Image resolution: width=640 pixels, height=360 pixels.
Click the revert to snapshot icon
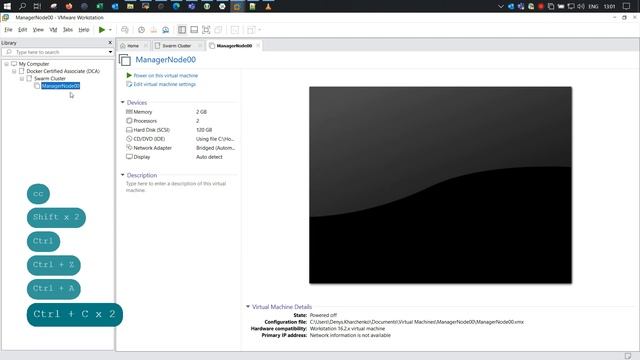click(153, 30)
